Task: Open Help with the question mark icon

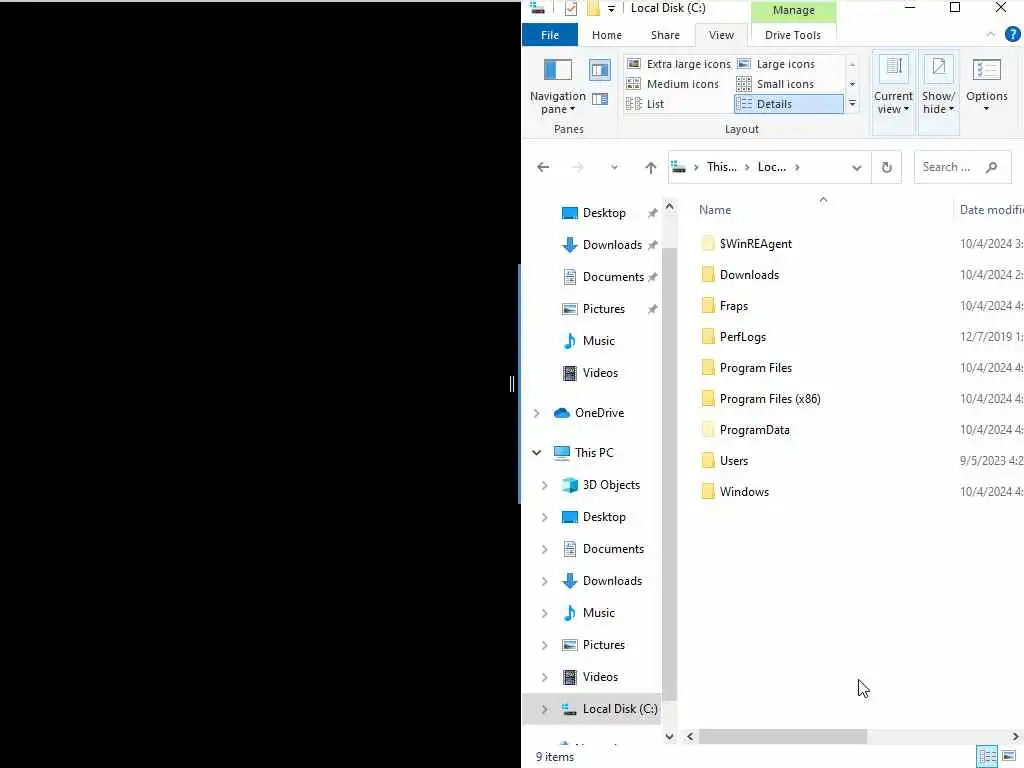Action: tap(1013, 35)
